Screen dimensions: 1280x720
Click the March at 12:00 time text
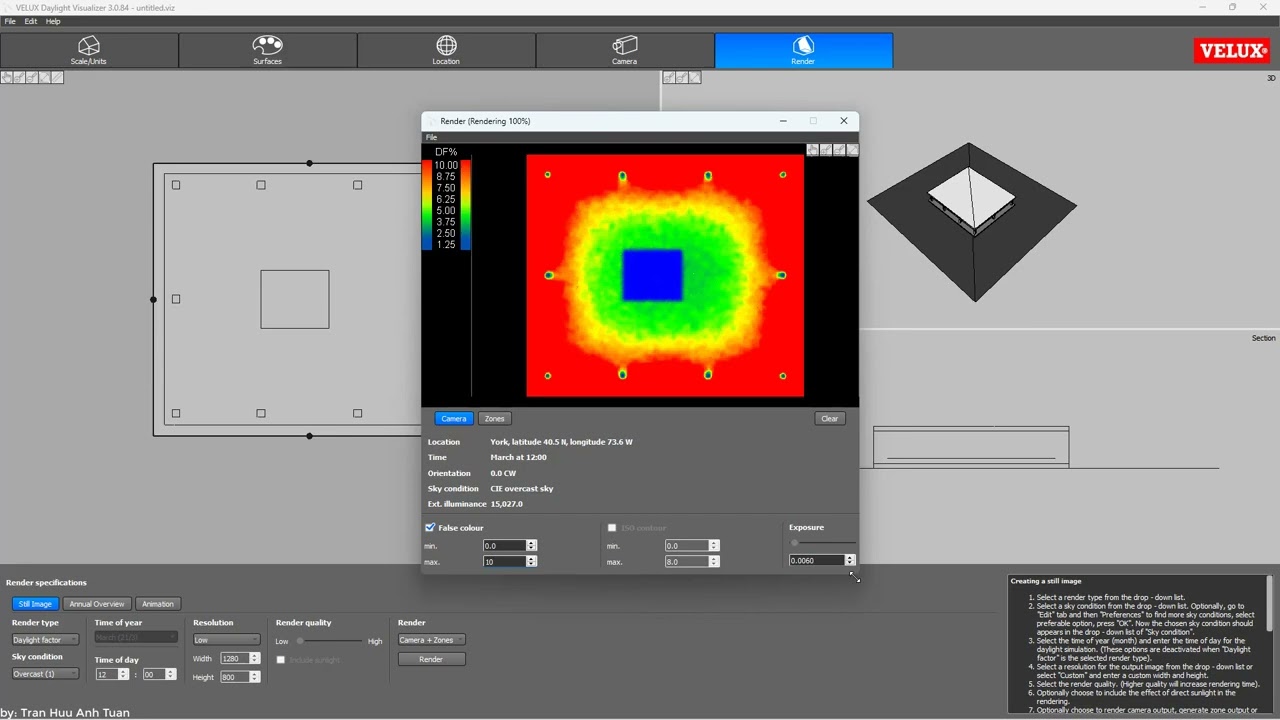coord(518,457)
